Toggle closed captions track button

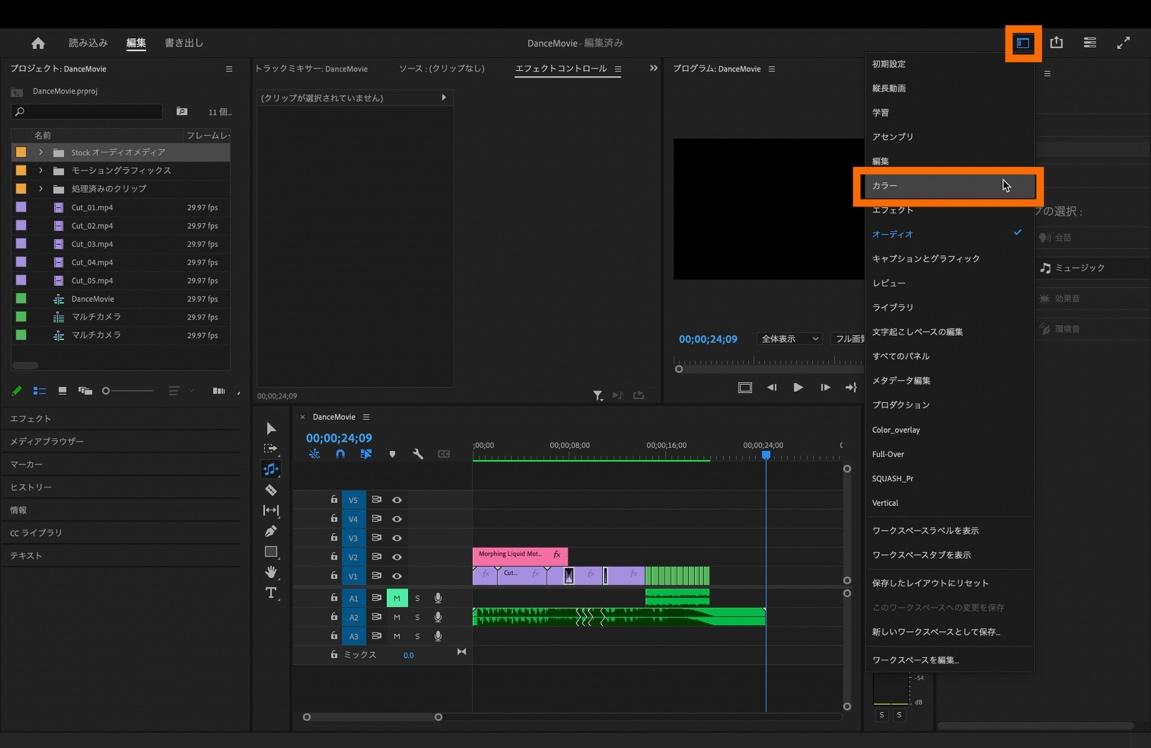(443, 454)
